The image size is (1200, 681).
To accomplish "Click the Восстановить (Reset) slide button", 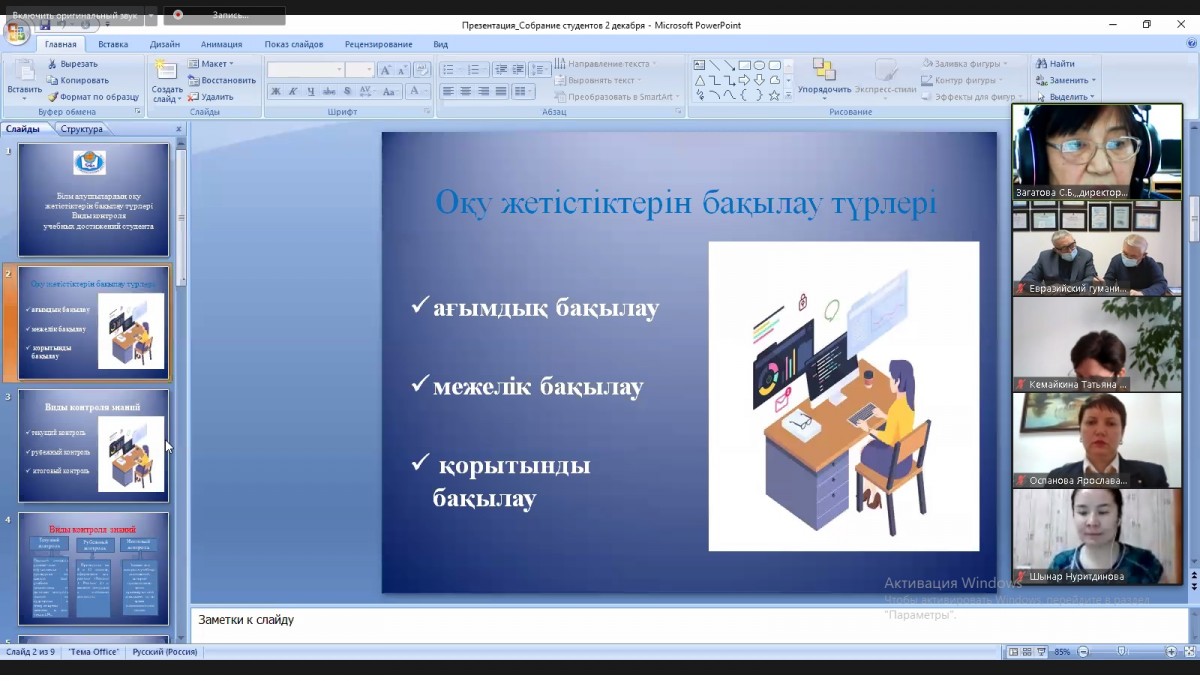I will [222, 80].
